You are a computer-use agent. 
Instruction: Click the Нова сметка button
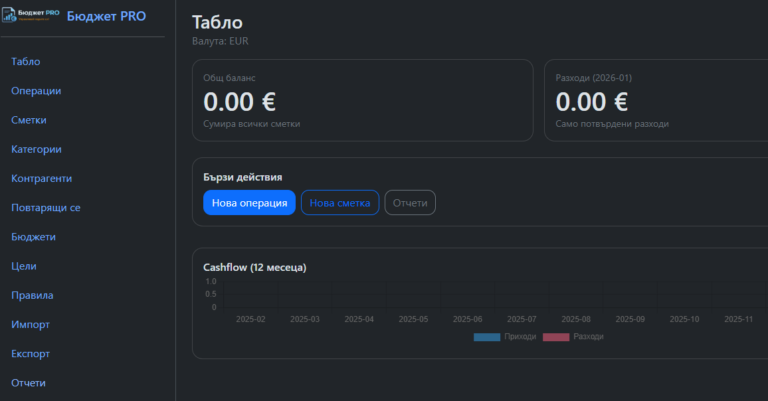coord(340,203)
